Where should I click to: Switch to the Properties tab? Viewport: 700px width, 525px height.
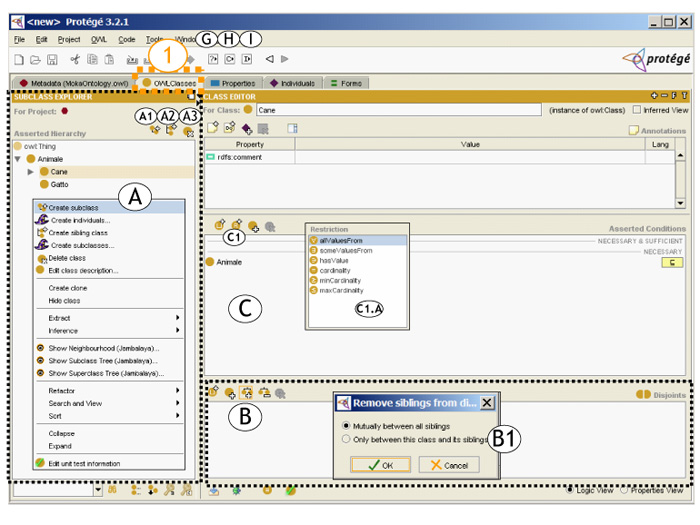(233, 83)
